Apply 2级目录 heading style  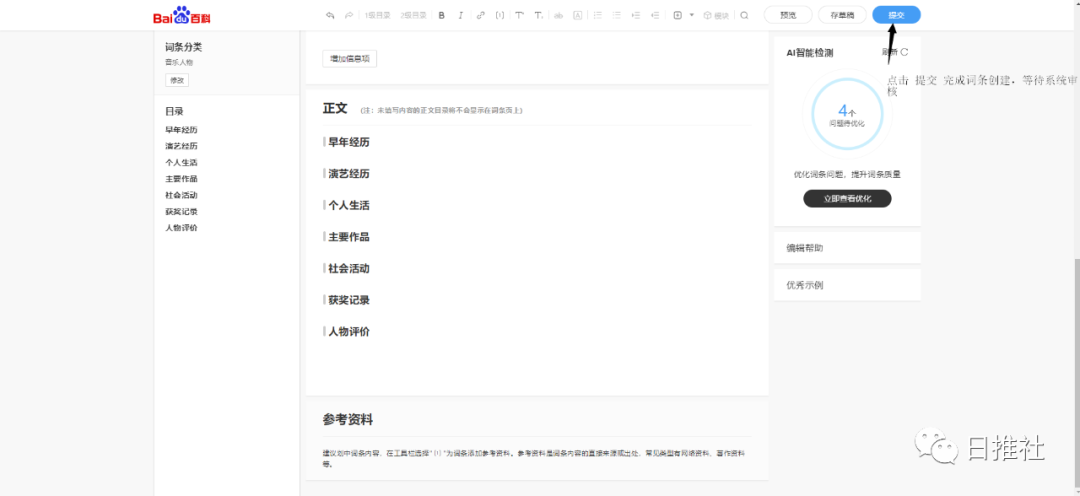coord(413,15)
